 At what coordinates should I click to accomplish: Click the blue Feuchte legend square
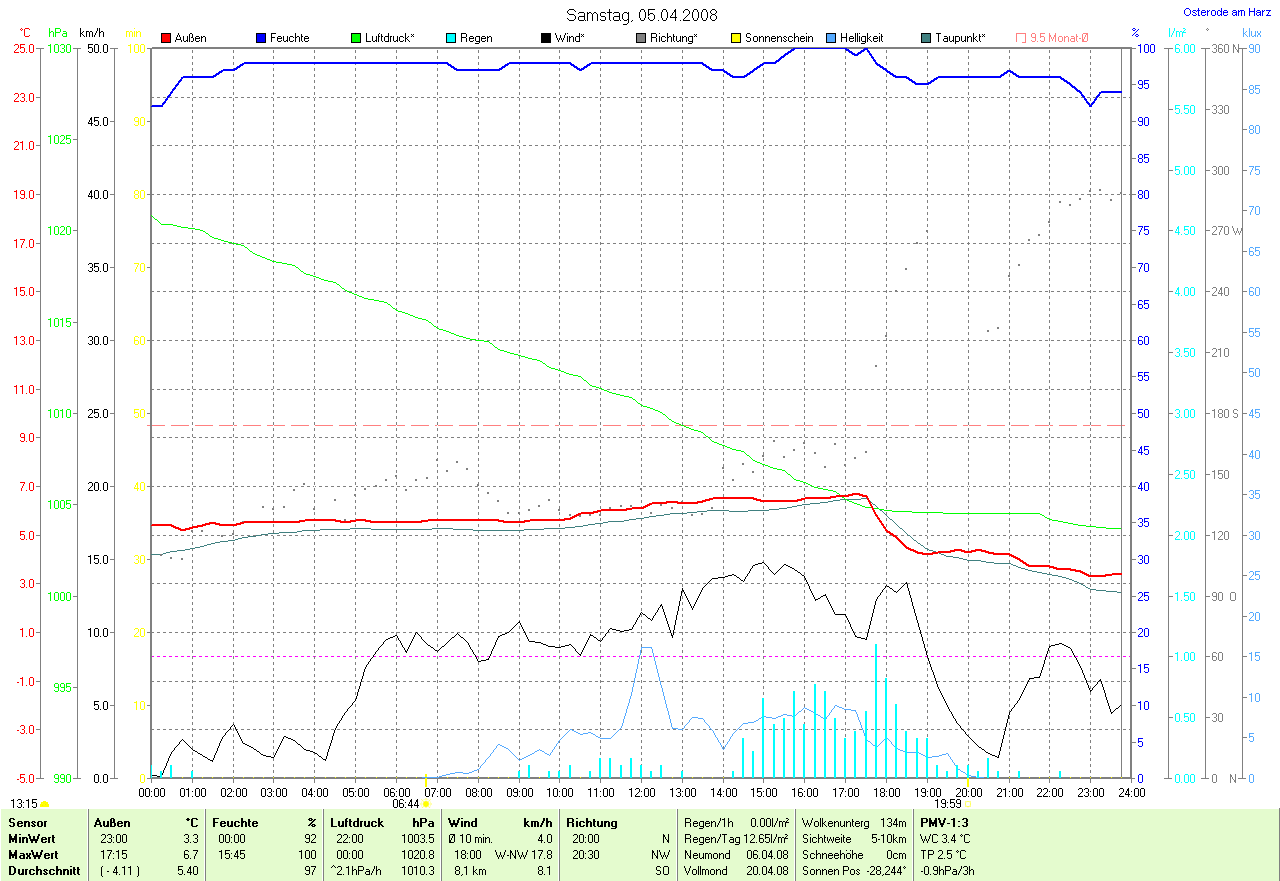(x=261, y=38)
